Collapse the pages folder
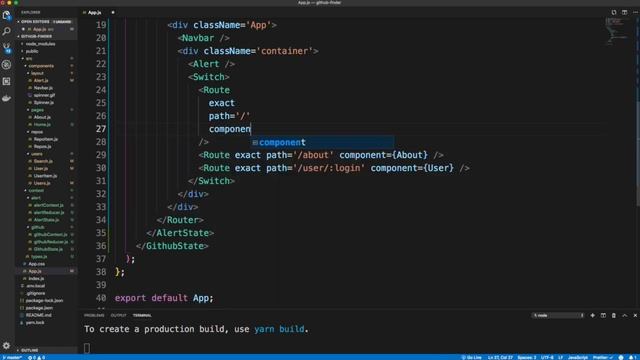Viewport: 640px width, 360px height. (37, 110)
